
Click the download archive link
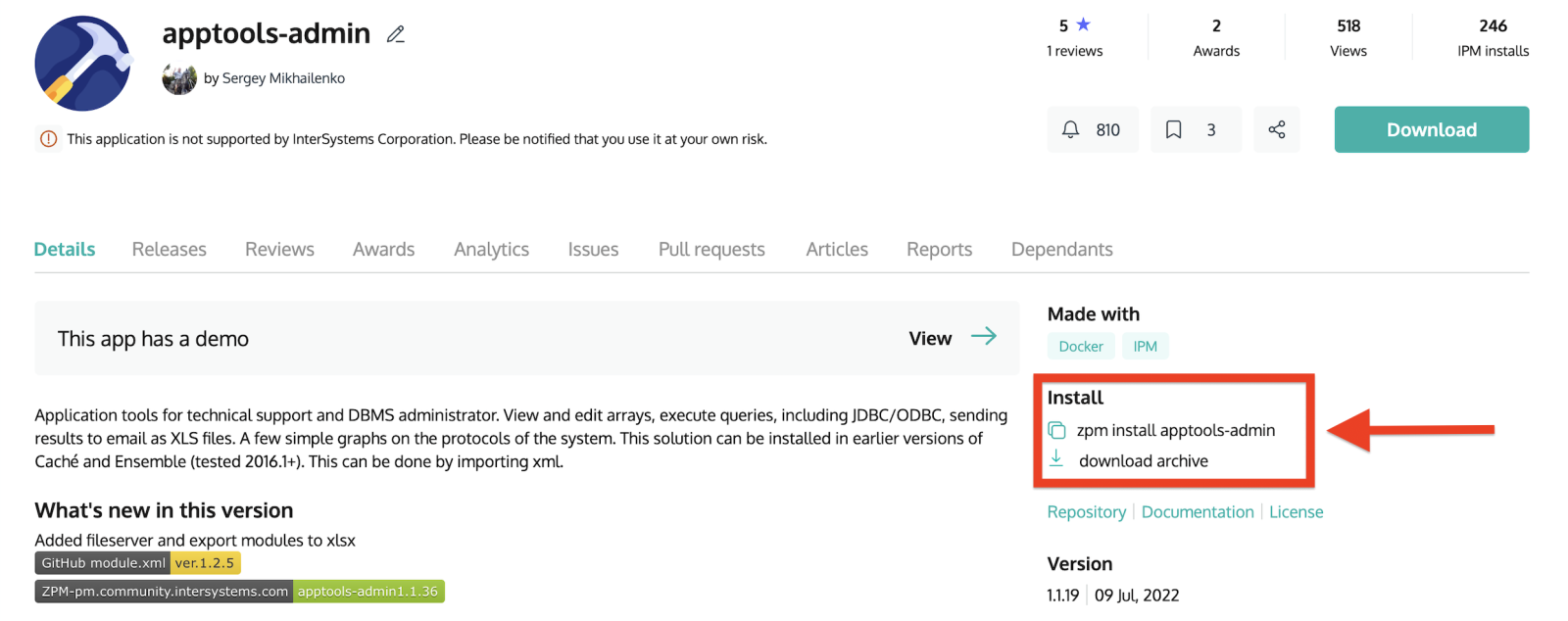coord(1143,460)
